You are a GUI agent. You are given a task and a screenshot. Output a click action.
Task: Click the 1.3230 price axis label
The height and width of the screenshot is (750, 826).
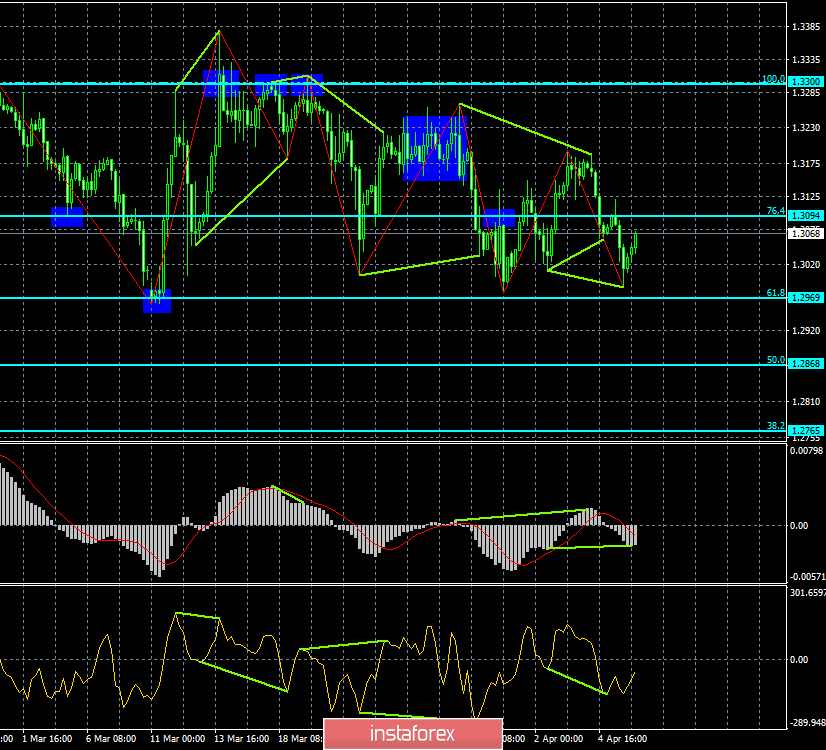(806, 127)
